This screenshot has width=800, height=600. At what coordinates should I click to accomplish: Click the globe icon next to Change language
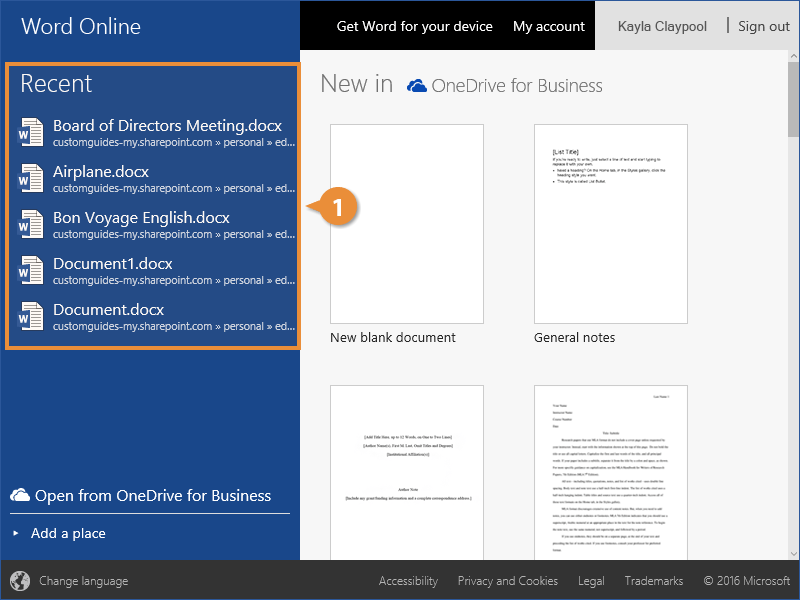[x=20, y=581]
